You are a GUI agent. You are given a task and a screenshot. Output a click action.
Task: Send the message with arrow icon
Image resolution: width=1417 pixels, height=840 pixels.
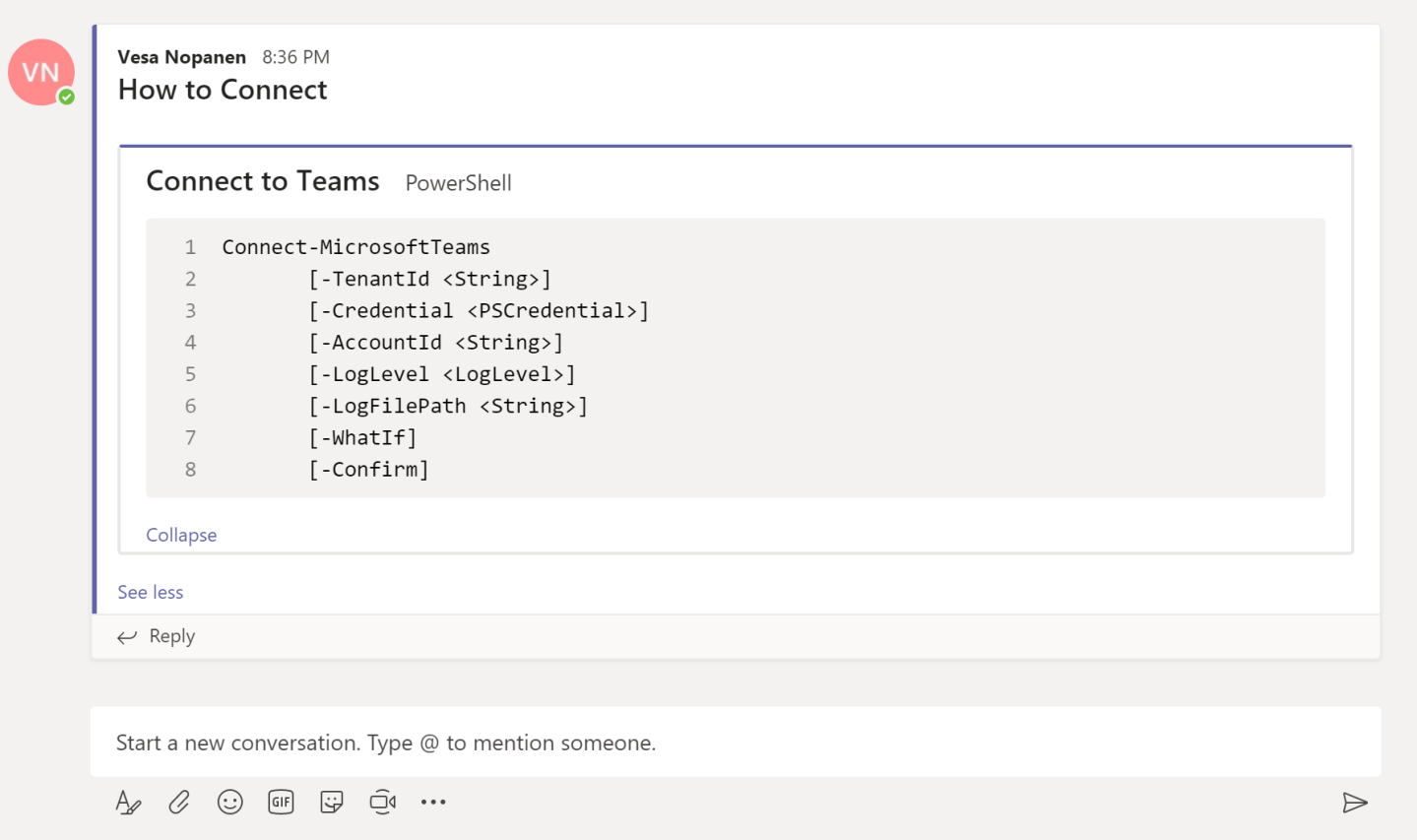point(1355,803)
